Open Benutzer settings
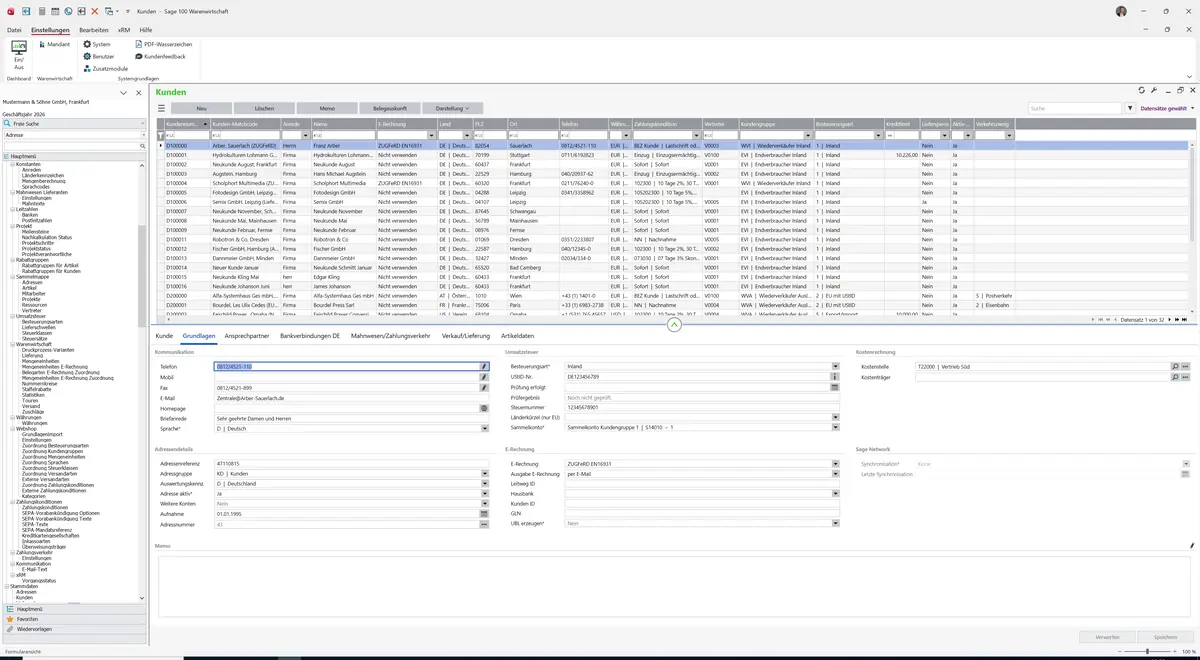 click(99, 56)
